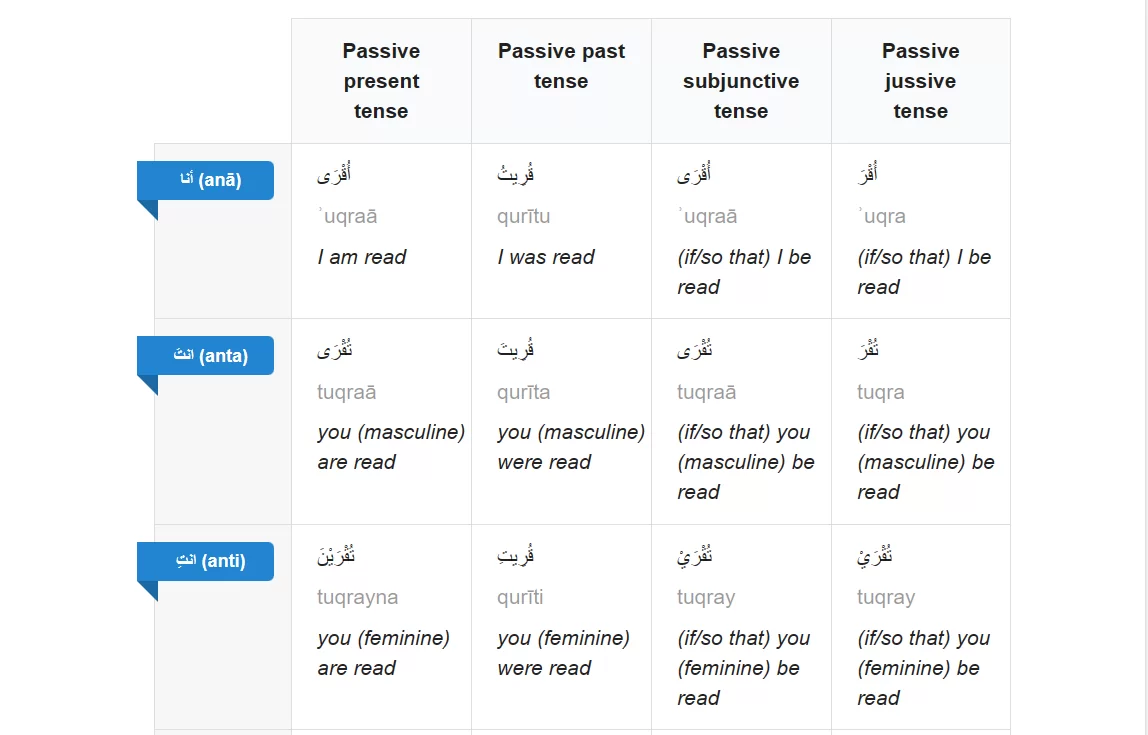Click the jussive transliteration ʾuqra

(x=882, y=217)
